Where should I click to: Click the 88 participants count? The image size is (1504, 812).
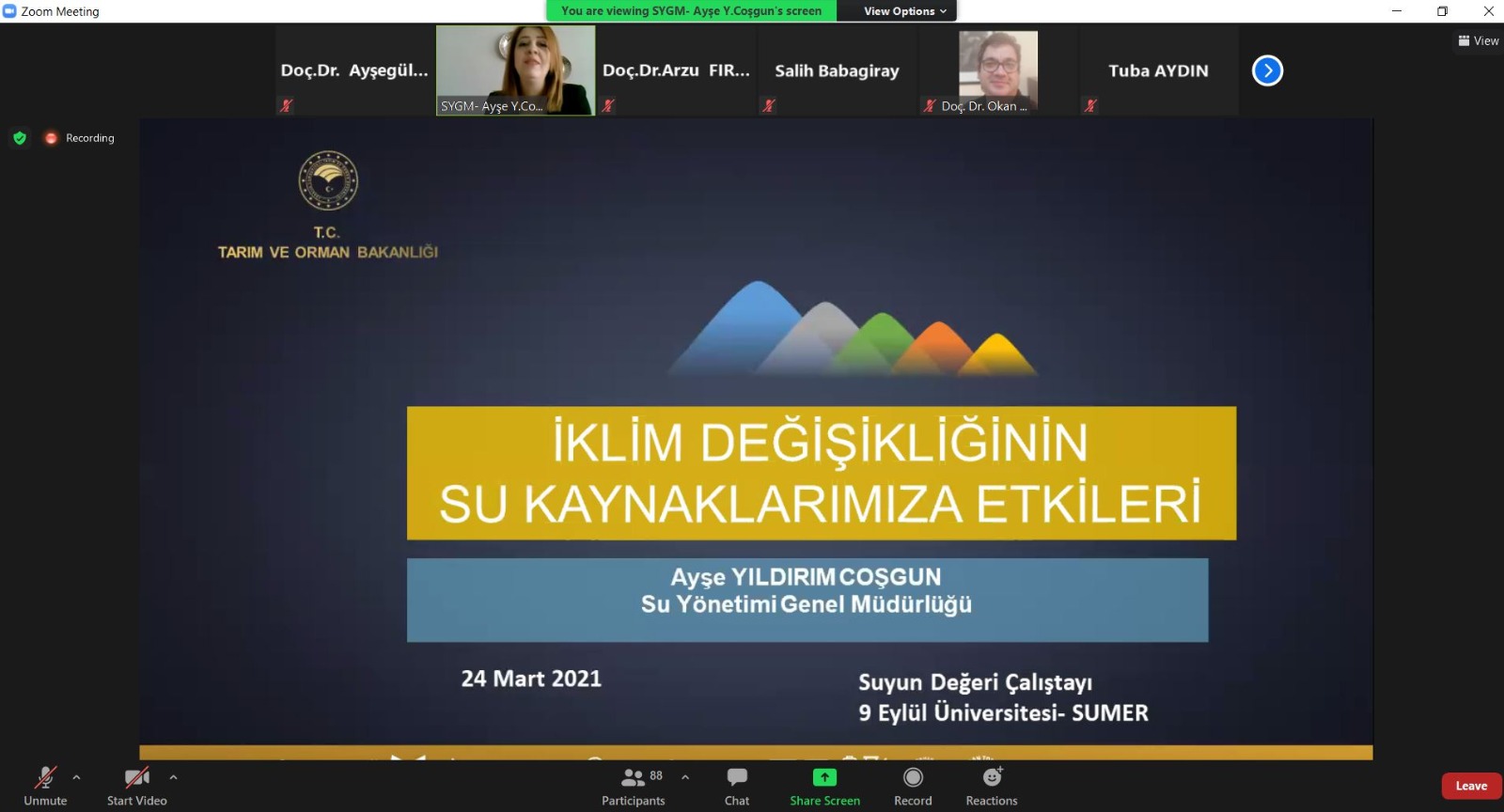pos(656,775)
